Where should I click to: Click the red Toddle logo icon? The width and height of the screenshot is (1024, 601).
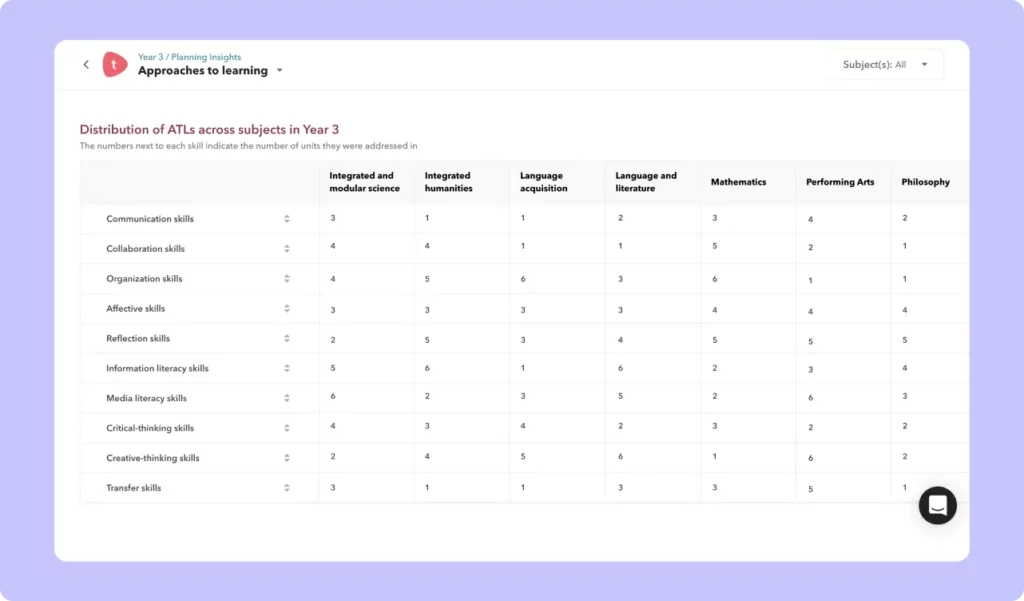(115, 65)
